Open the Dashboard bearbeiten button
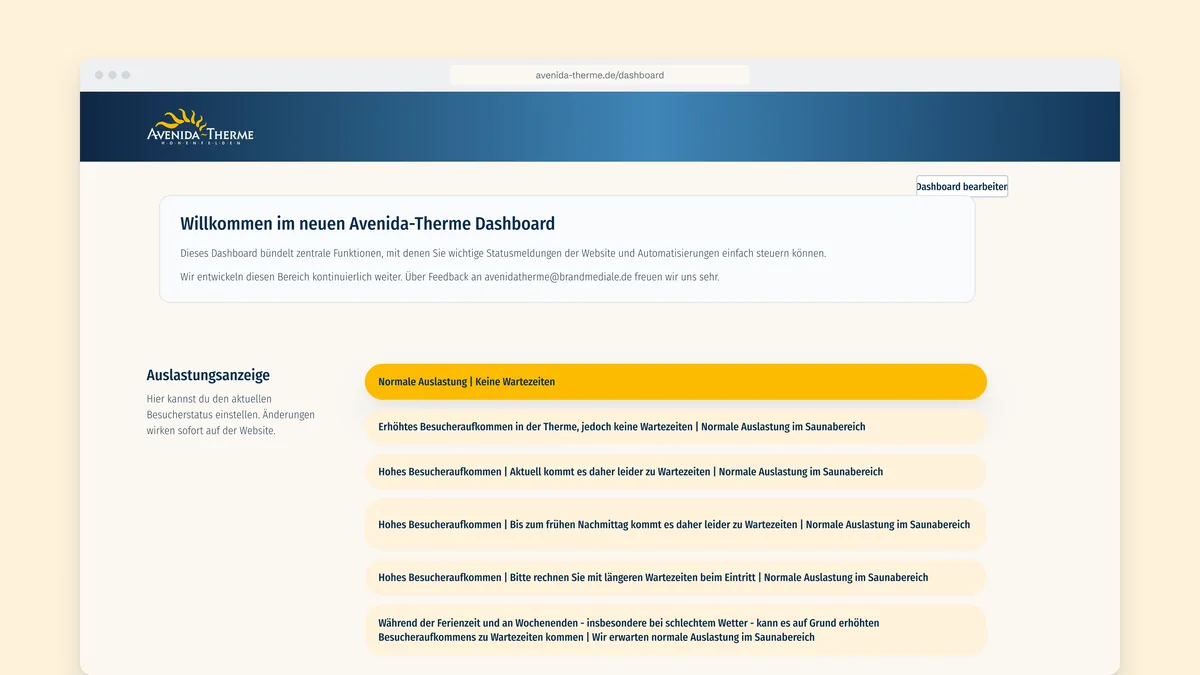Viewport: 1200px width, 675px height. tap(962, 186)
